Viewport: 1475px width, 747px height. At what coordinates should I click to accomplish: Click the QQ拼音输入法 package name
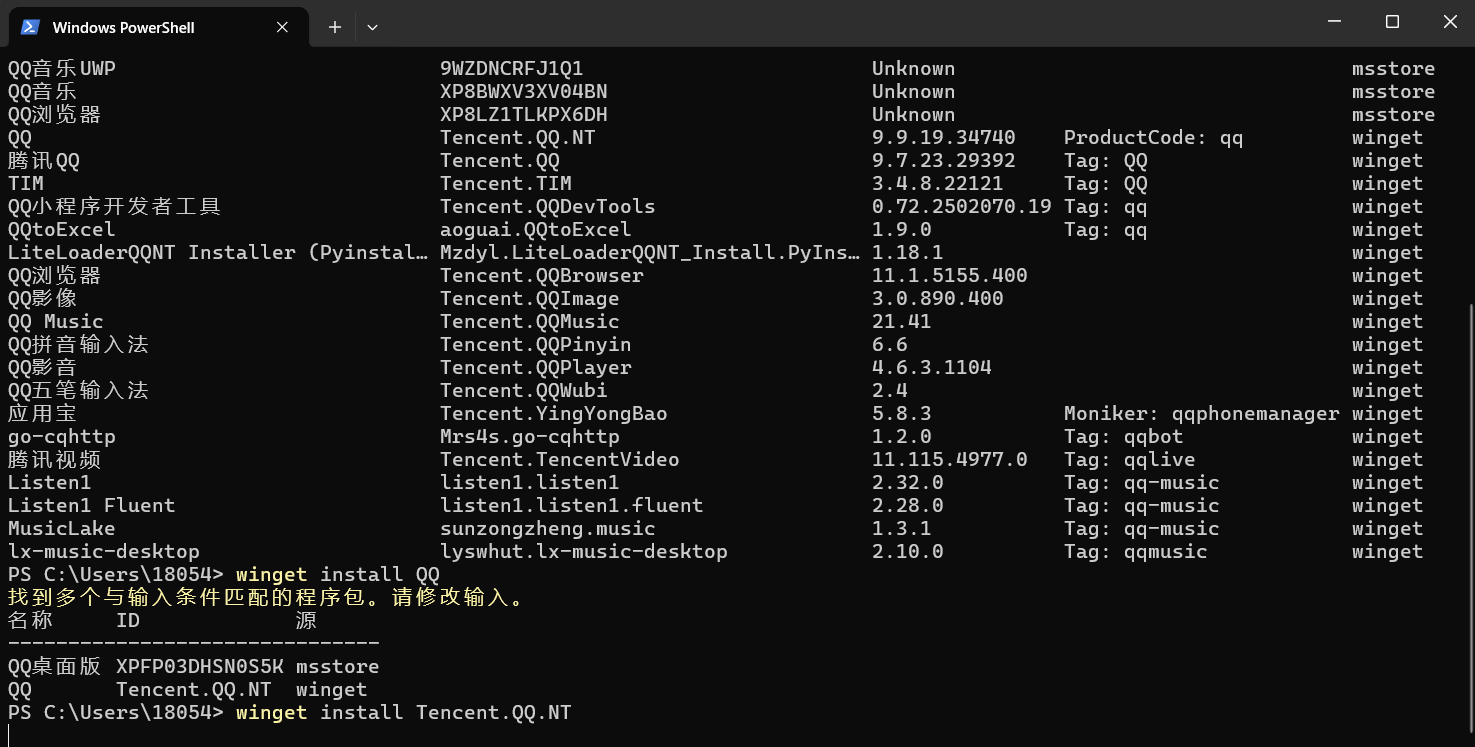[x=78, y=345]
